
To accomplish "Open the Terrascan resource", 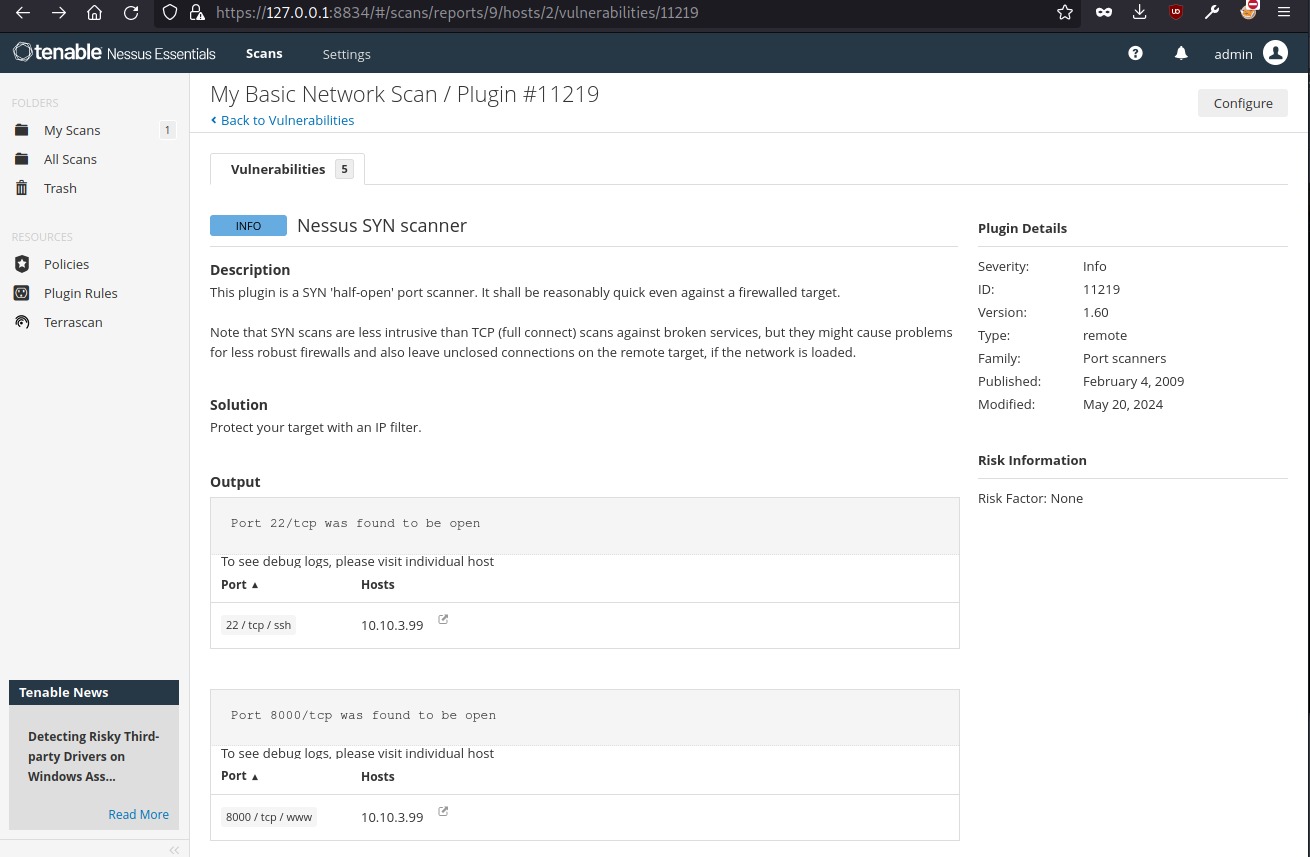I will (72, 322).
